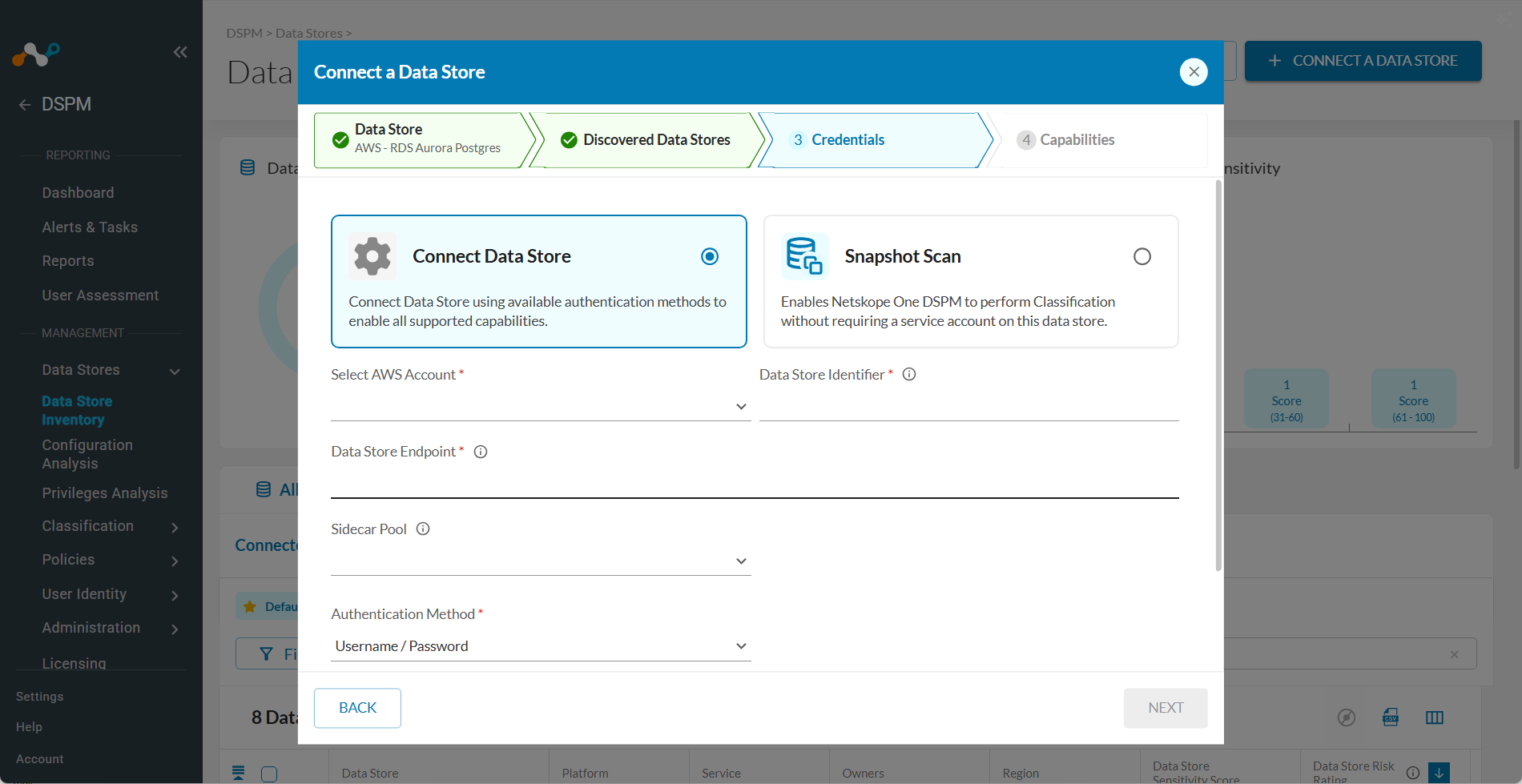Click the Data Store Endpoint input field

coord(755,483)
